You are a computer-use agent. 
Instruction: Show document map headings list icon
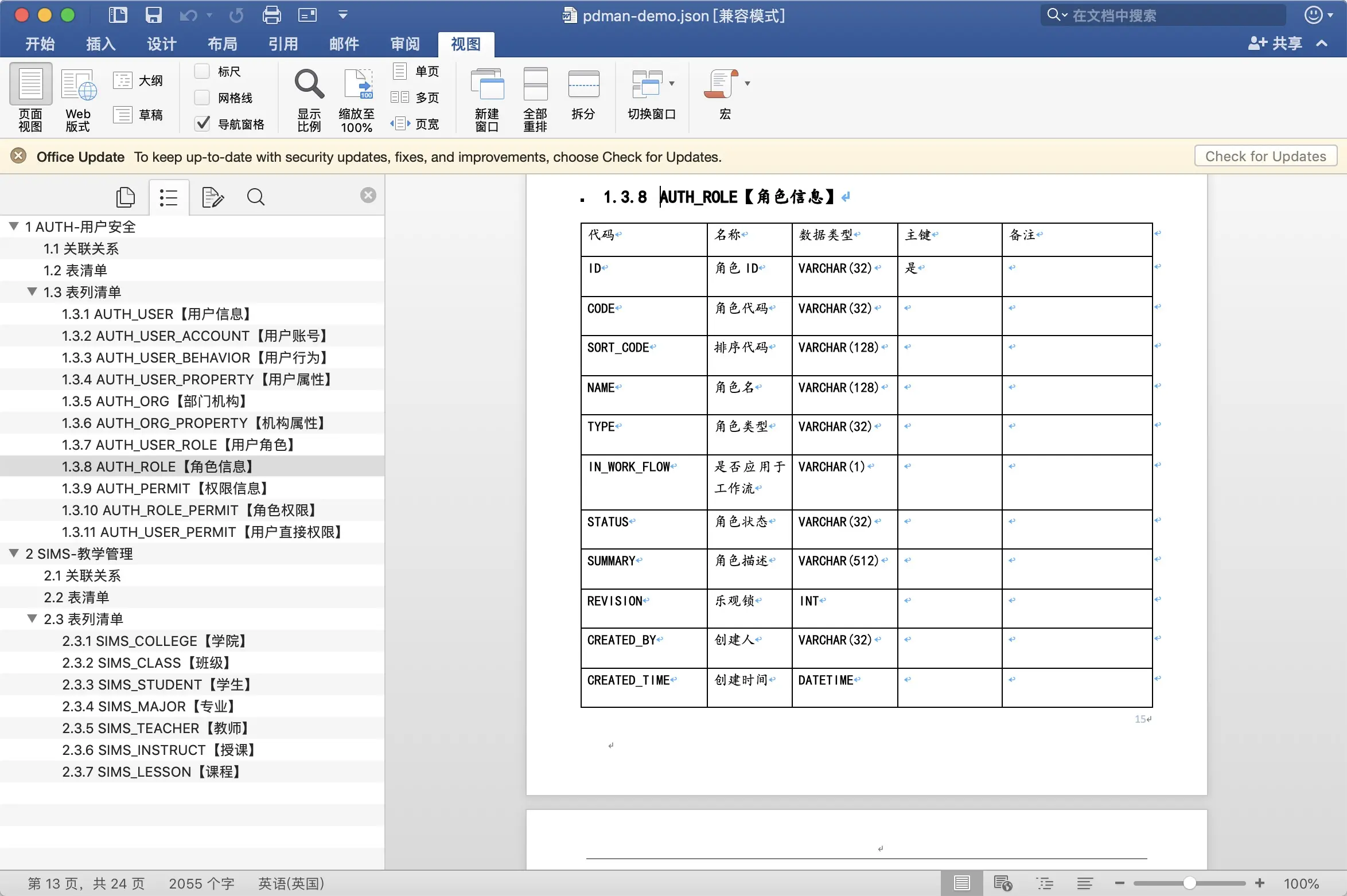point(169,197)
